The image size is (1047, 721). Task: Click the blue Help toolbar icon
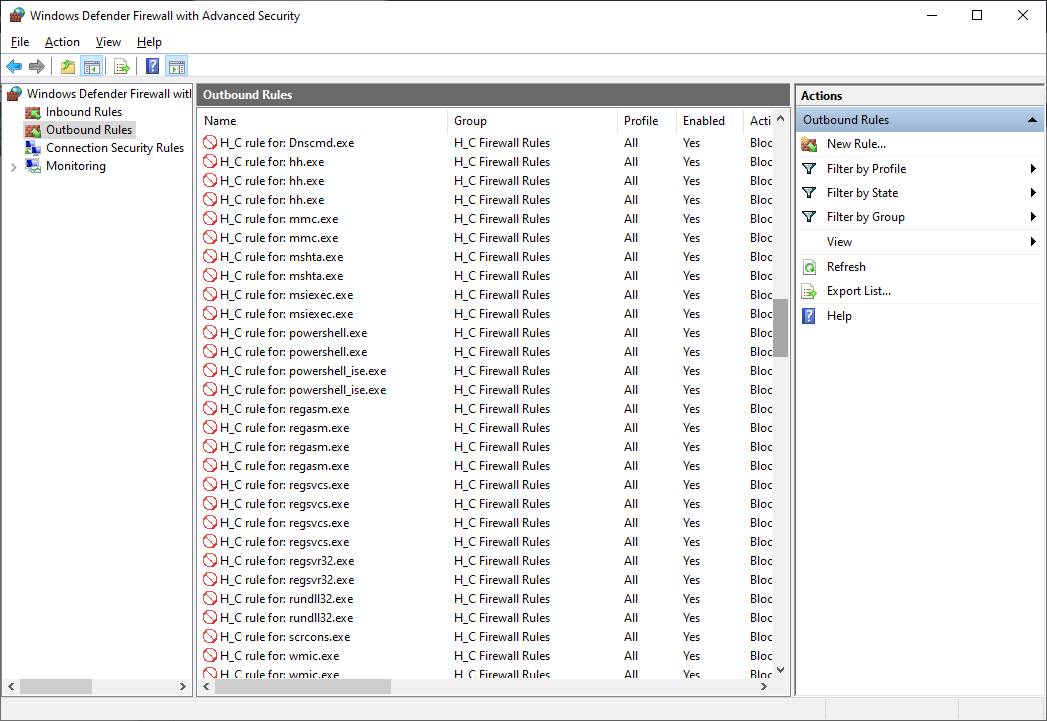pos(152,66)
